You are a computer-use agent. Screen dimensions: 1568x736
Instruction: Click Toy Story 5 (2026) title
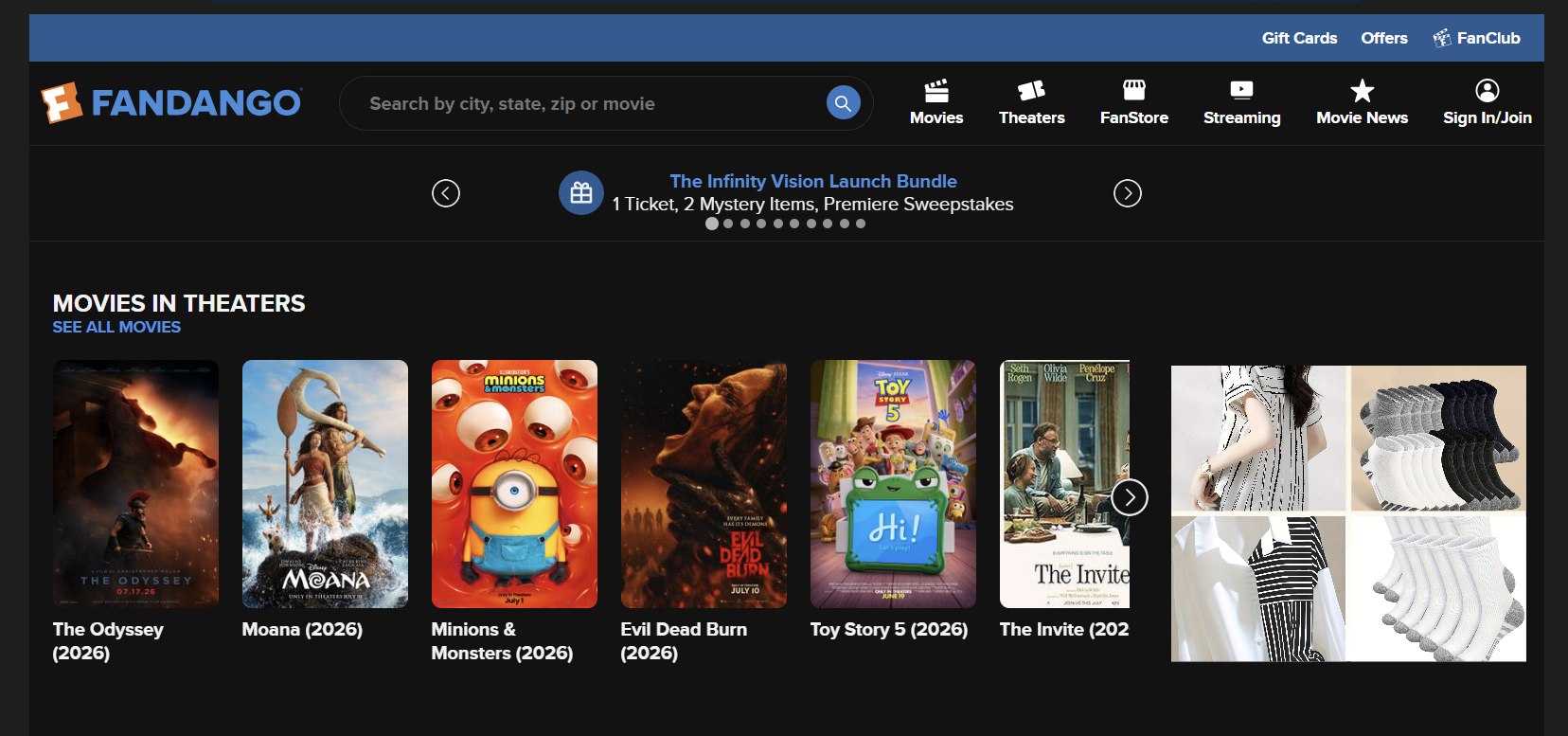point(889,629)
